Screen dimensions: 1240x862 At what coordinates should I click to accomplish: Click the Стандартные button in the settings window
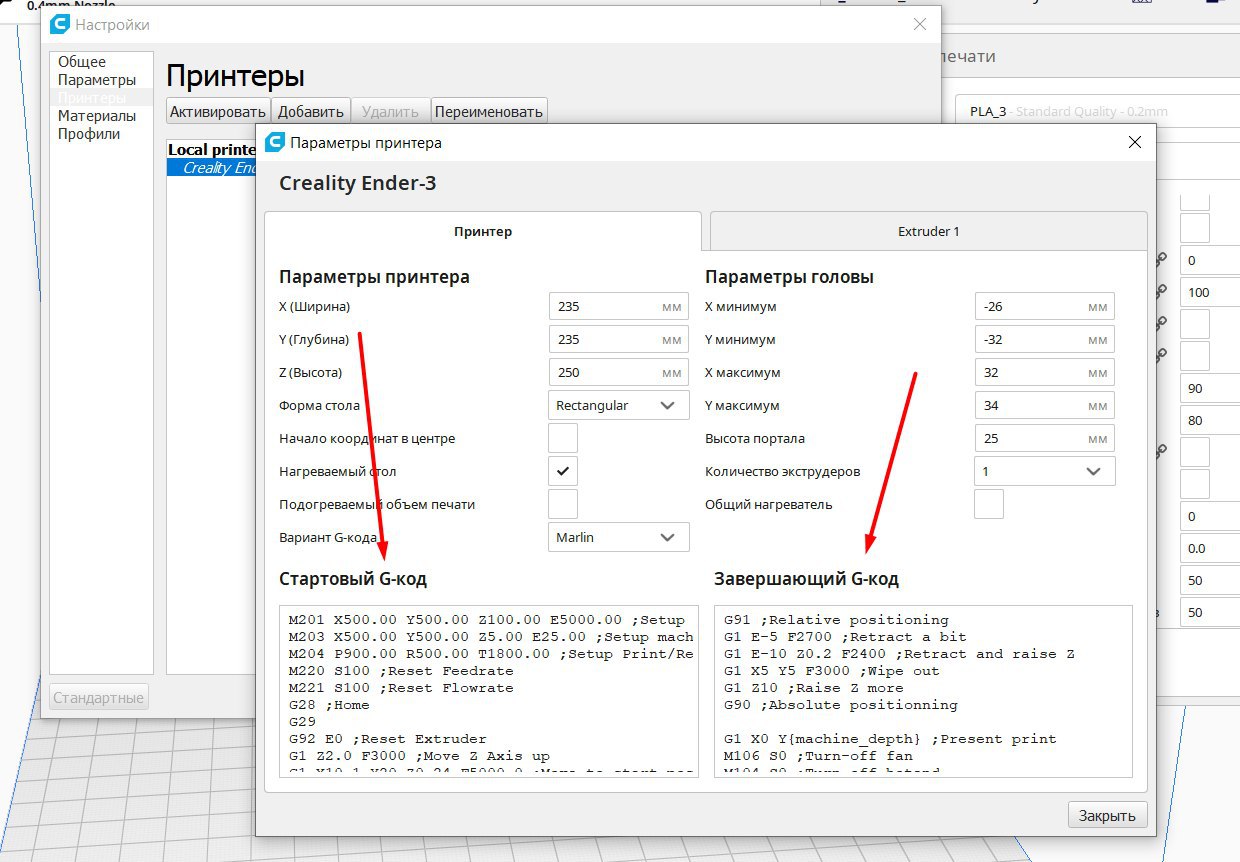98,697
